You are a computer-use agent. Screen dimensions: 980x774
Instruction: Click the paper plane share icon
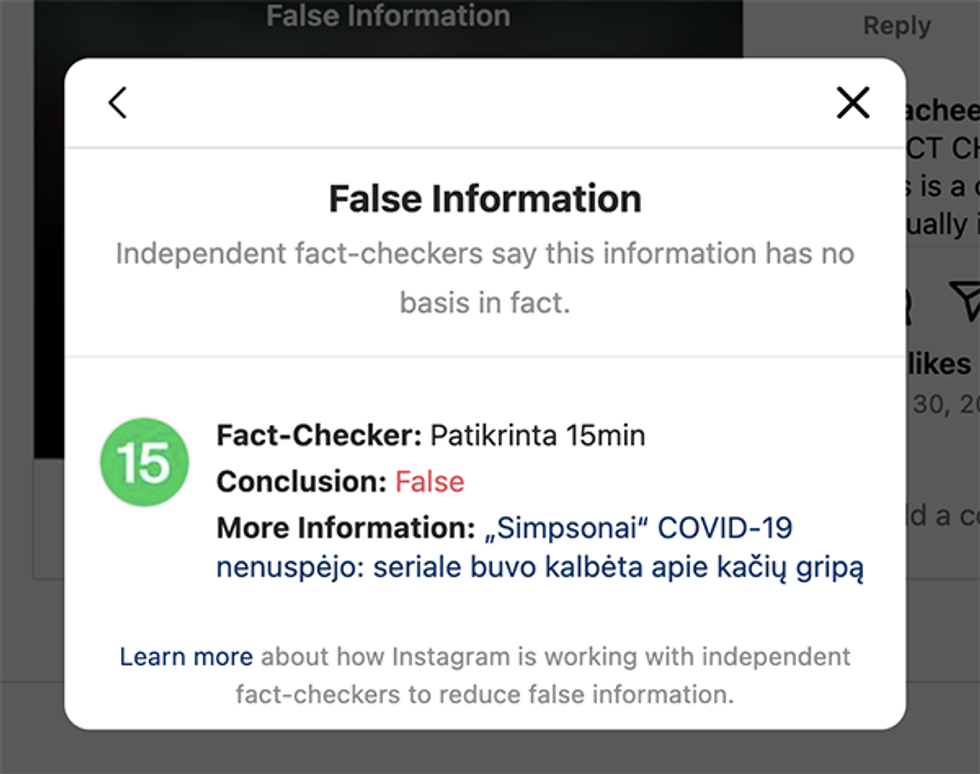(x=964, y=299)
